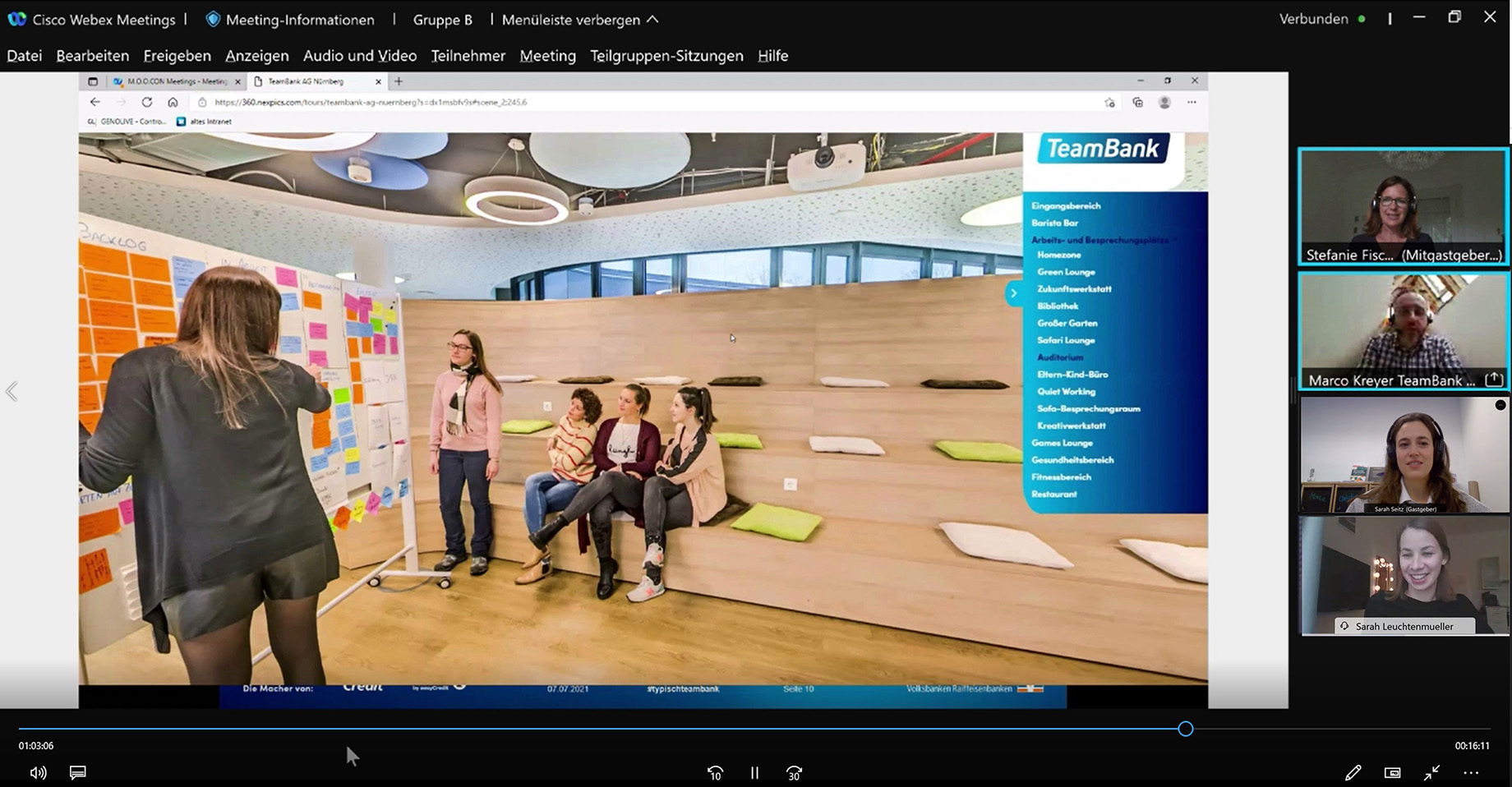Select Restaurant in tour menu
Viewport: 1512px width, 787px height.
(x=1054, y=495)
